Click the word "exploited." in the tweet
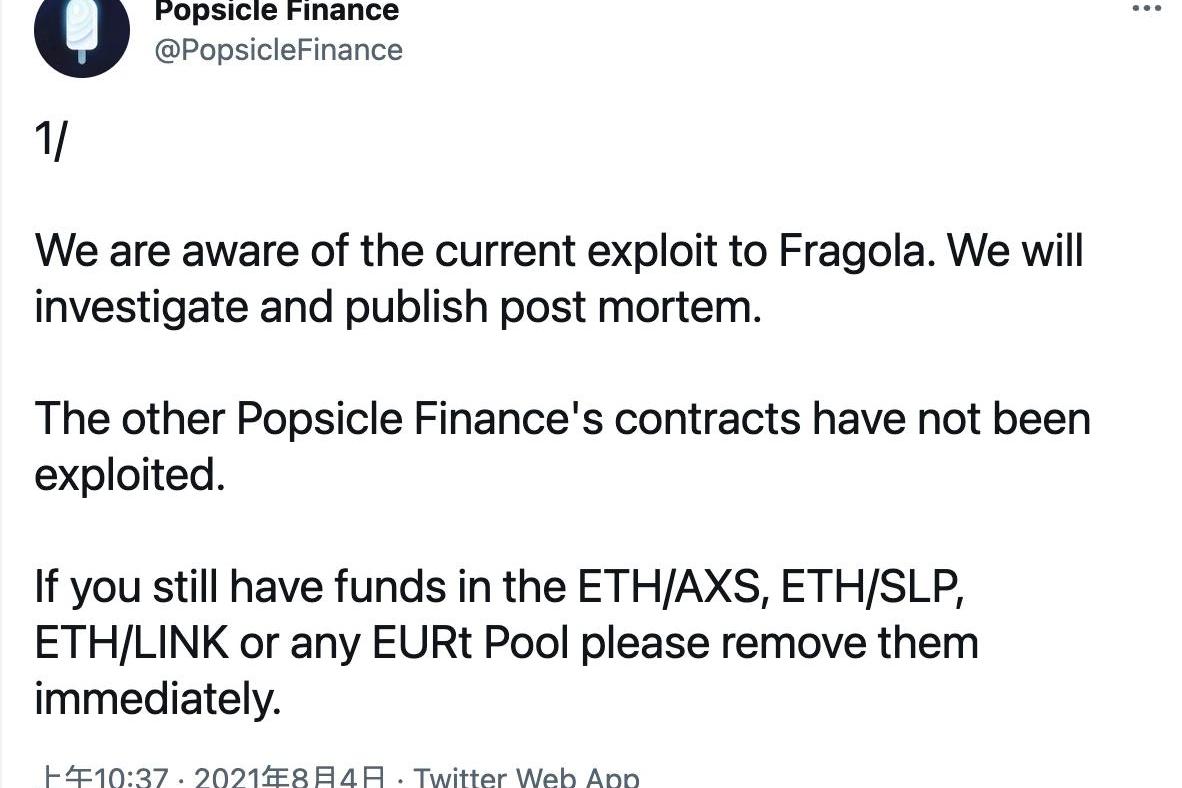 pos(130,475)
